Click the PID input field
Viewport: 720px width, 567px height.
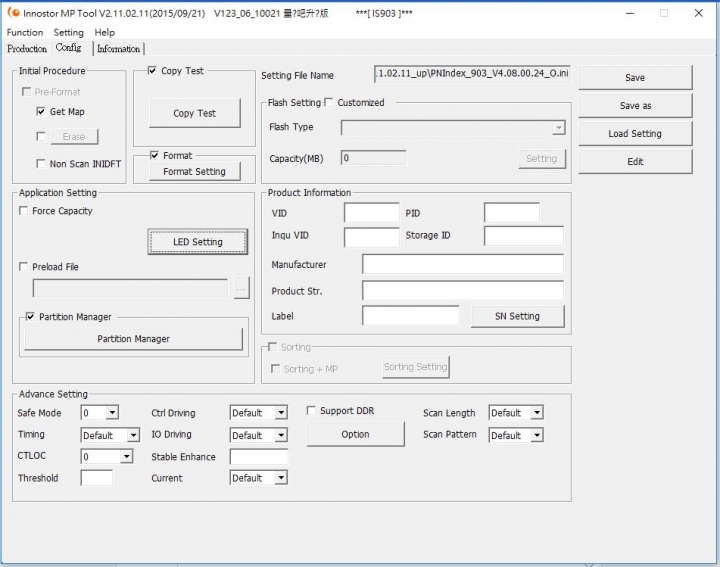click(x=512, y=213)
